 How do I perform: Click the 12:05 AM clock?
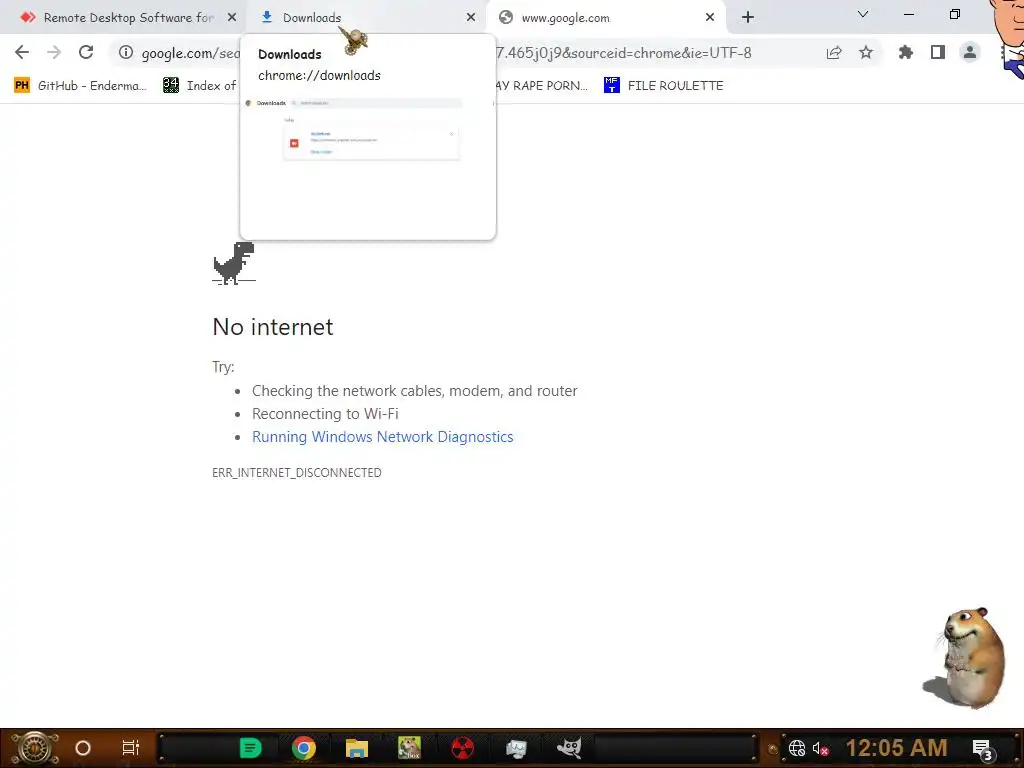click(x=896, y=748)
